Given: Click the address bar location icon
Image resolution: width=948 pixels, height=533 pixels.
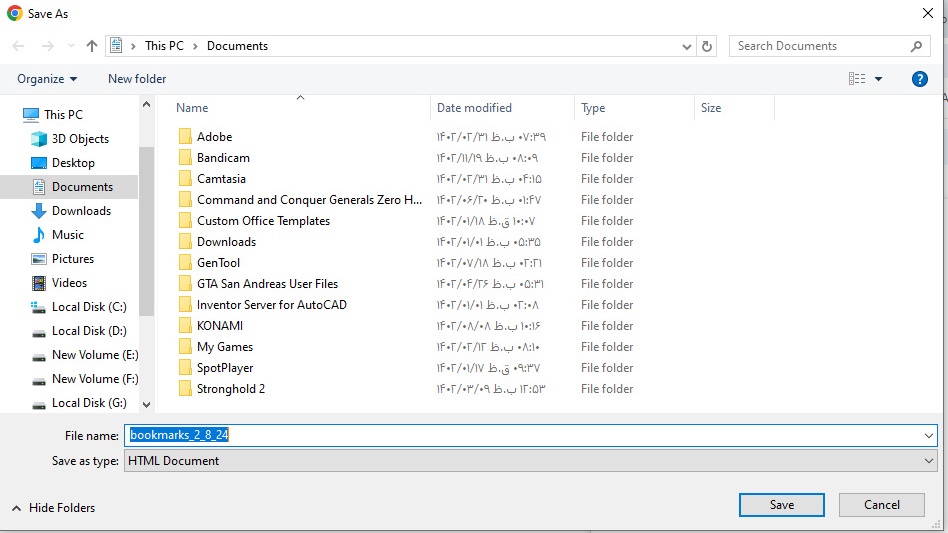Looking at the screenshot, I should (x=116, y=46).
